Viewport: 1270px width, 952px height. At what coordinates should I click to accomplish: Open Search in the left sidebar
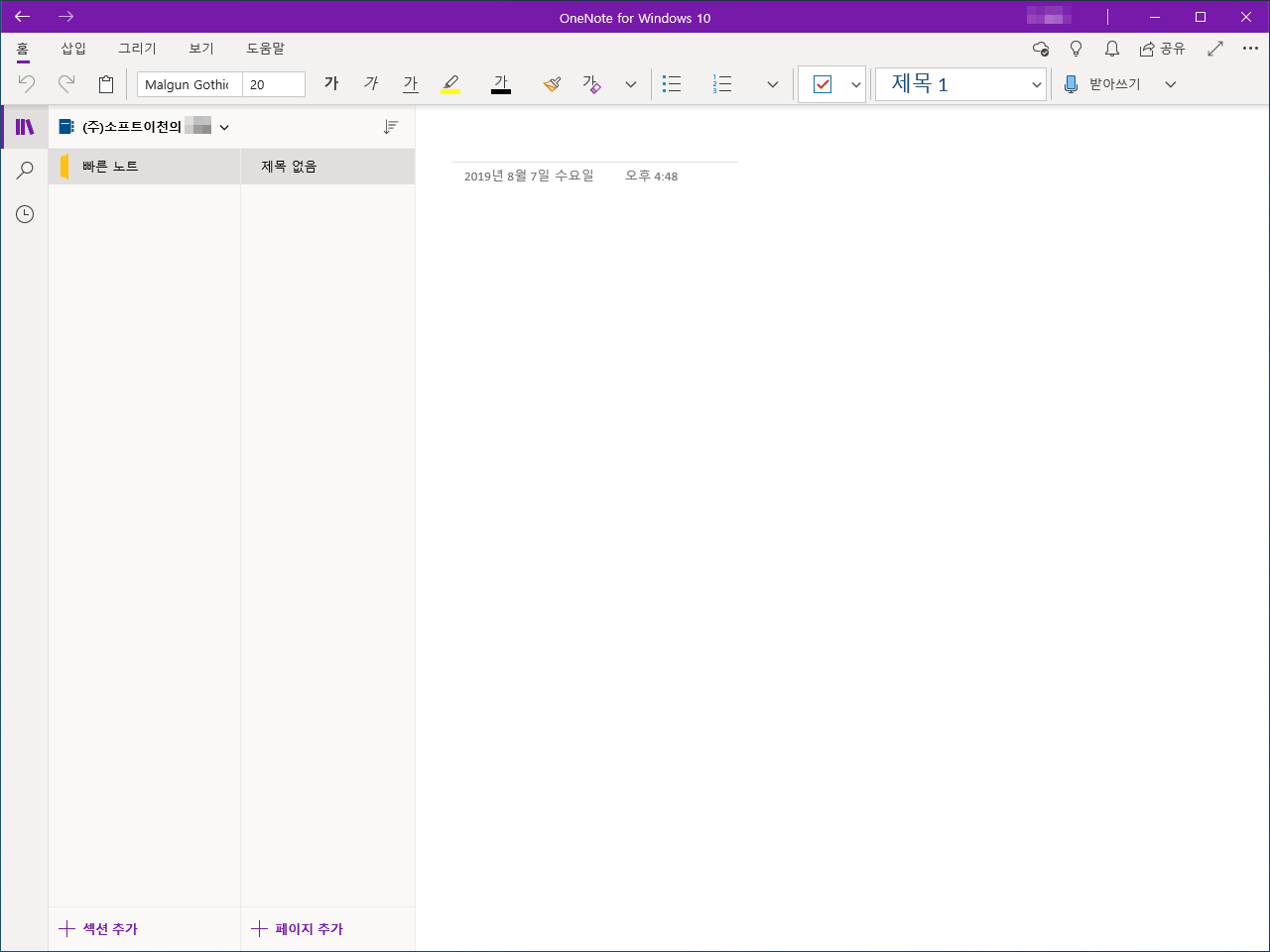click(24, 170)
